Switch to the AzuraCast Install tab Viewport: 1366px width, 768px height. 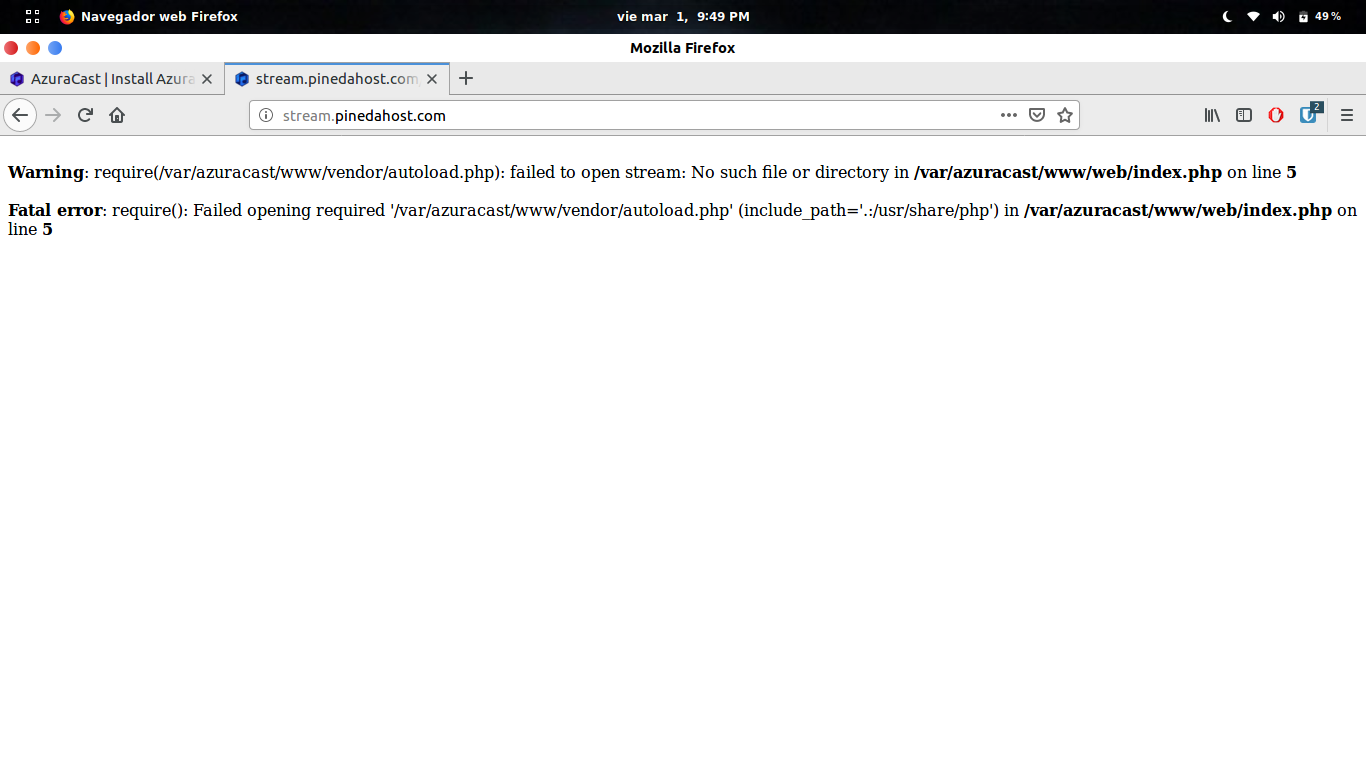(x=105, y=78)
